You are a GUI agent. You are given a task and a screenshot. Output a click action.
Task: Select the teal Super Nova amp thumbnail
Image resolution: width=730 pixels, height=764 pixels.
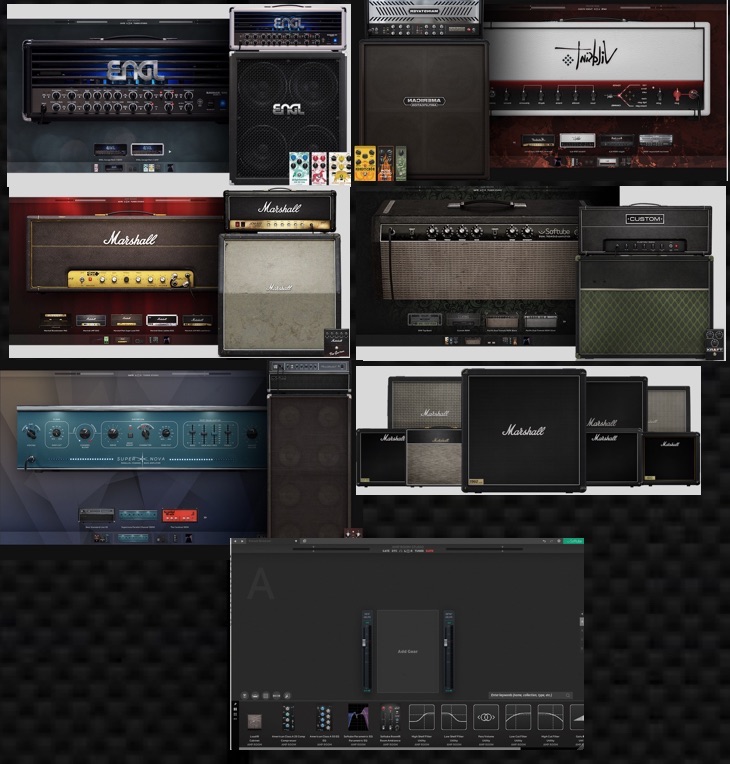click(x=138, y=516)
